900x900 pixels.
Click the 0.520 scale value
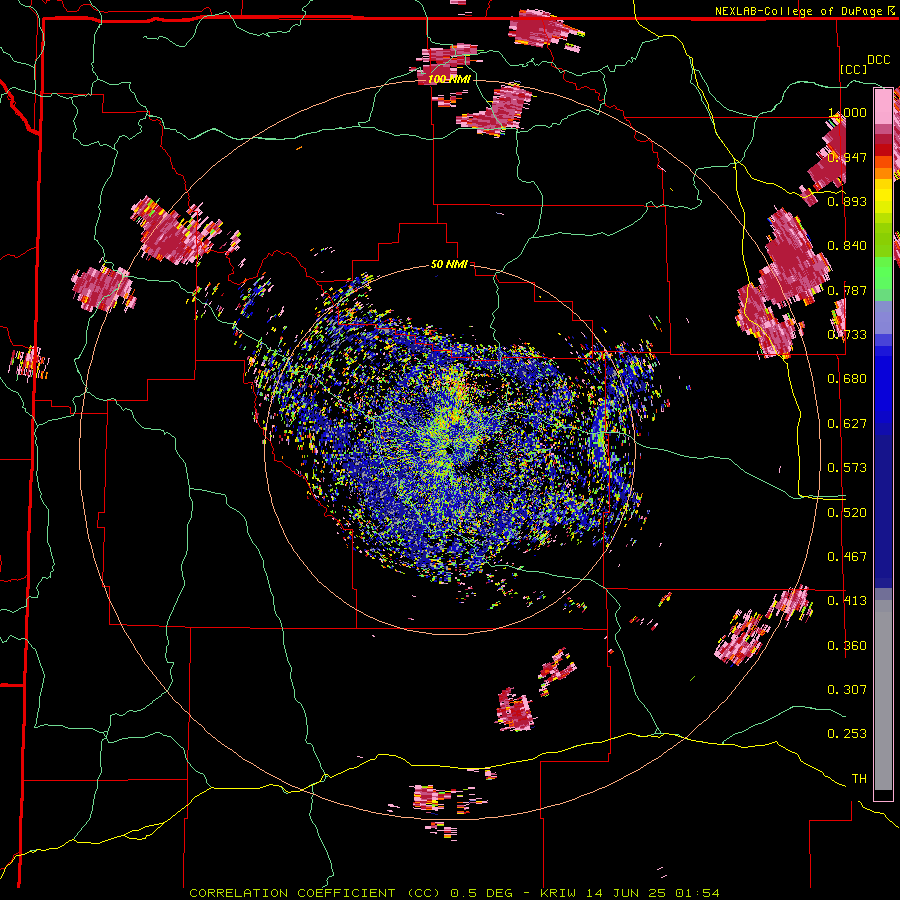847,512
